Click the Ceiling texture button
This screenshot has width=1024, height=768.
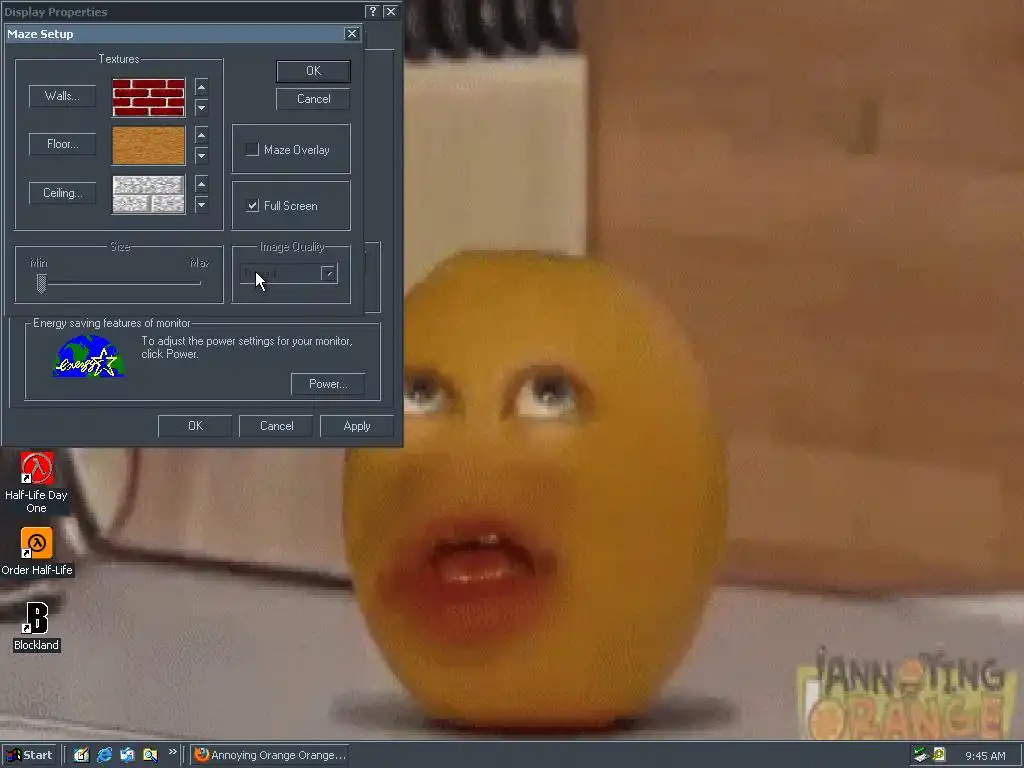pyautogui.click(x=62, y=193)
